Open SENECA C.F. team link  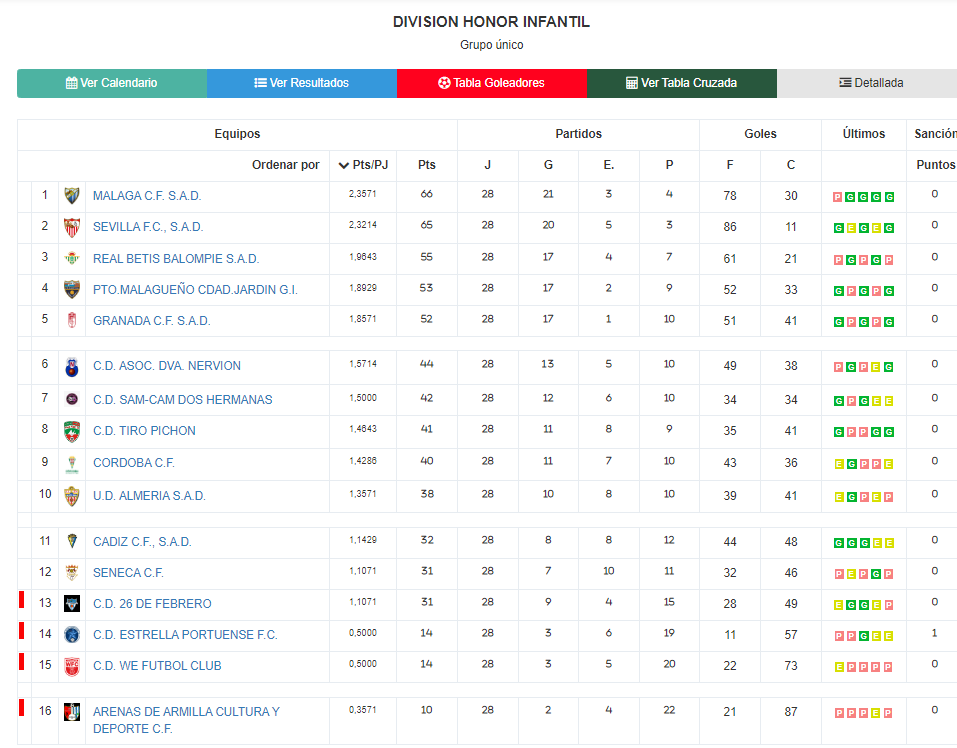click(128, 573)
